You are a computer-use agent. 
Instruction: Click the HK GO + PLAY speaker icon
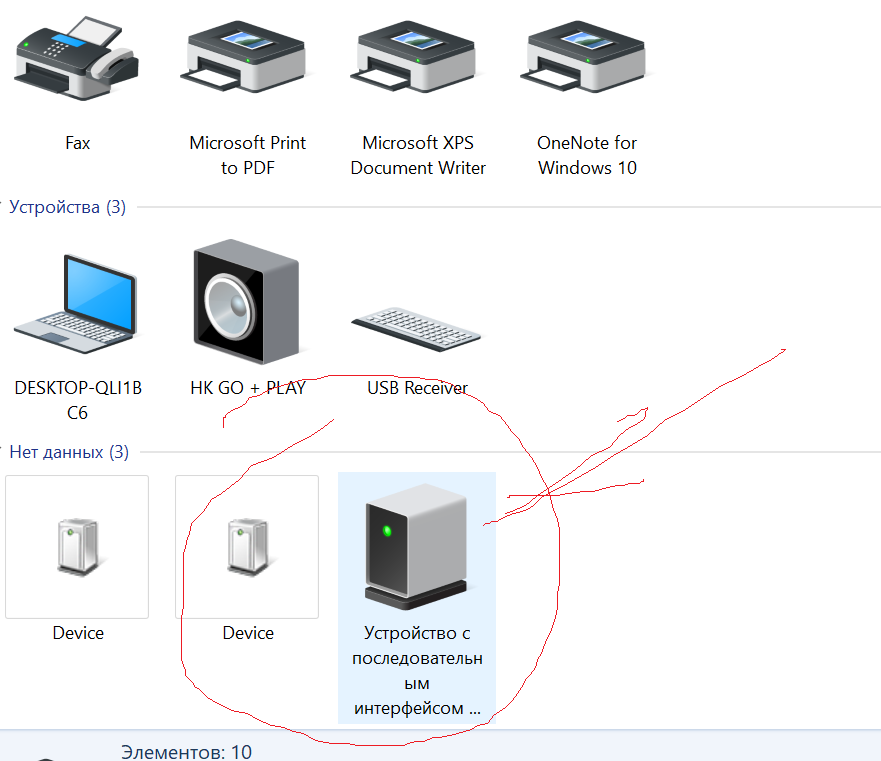(x=246, y=302)
